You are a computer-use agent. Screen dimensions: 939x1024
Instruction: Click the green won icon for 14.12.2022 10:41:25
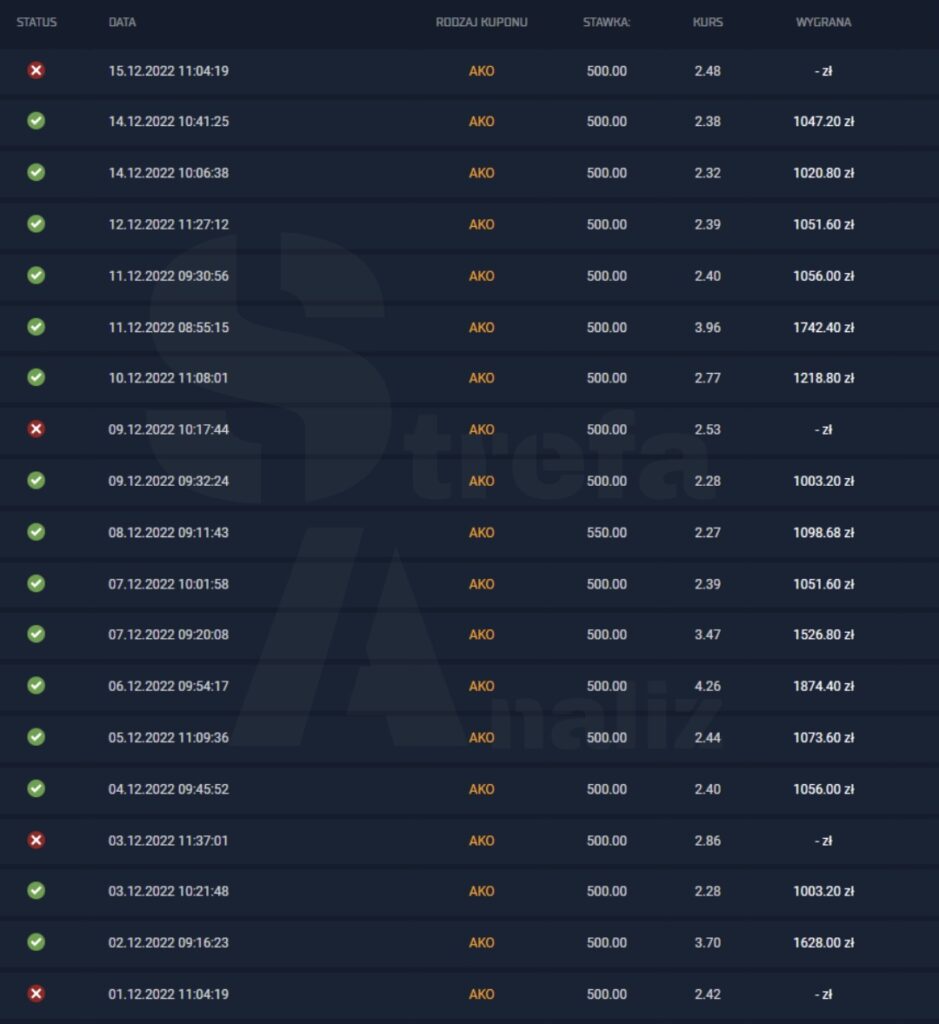point(37,121)
